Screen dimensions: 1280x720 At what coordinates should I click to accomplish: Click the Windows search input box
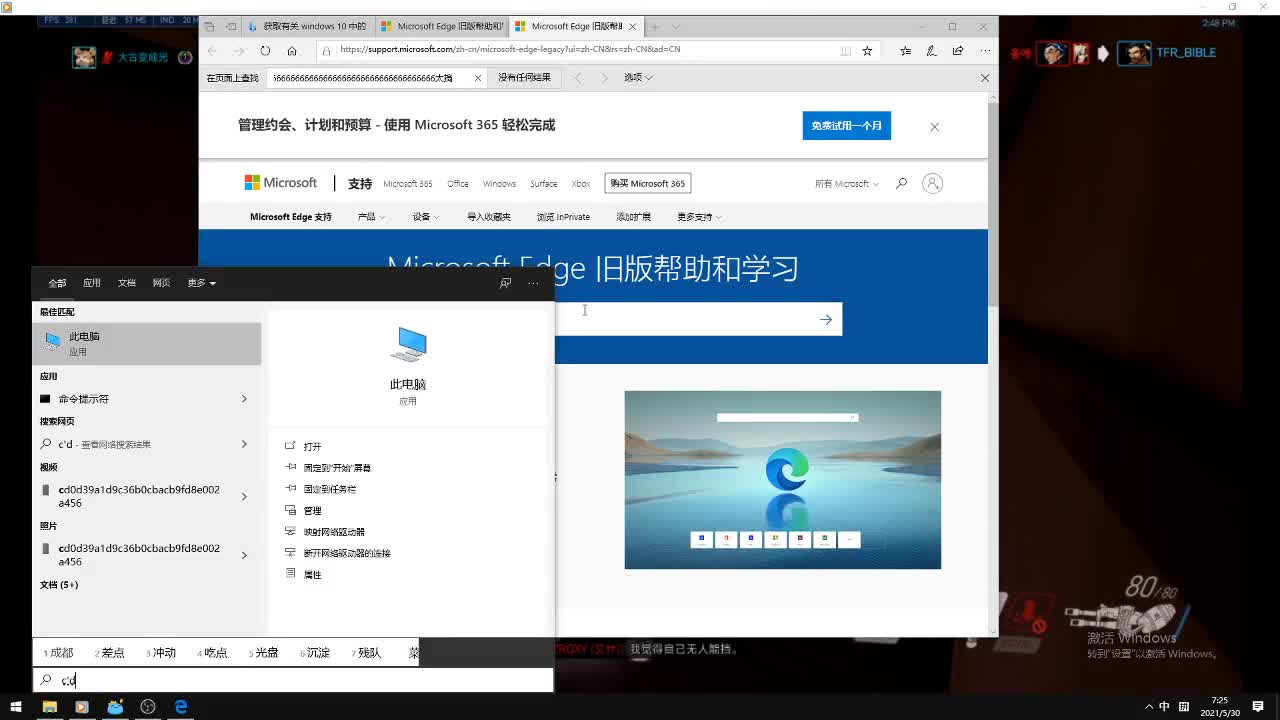tap(293, 680)
